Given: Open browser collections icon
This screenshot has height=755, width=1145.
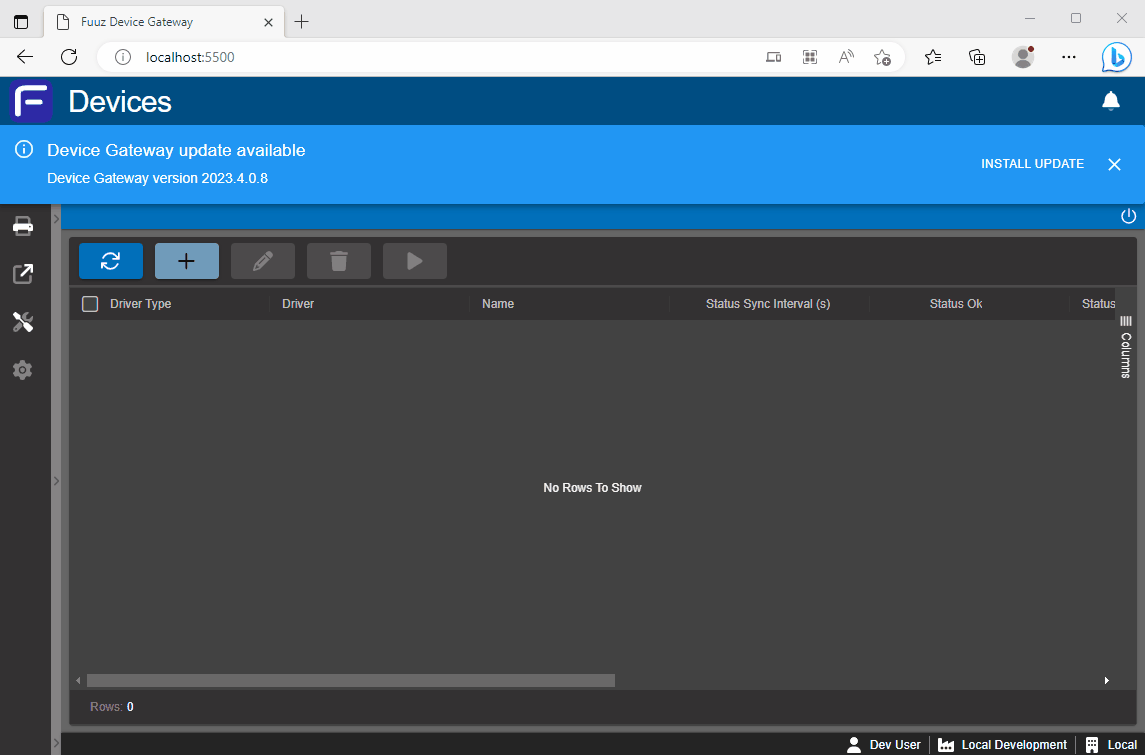Looking at the screenshot, I should coord(977,57).
